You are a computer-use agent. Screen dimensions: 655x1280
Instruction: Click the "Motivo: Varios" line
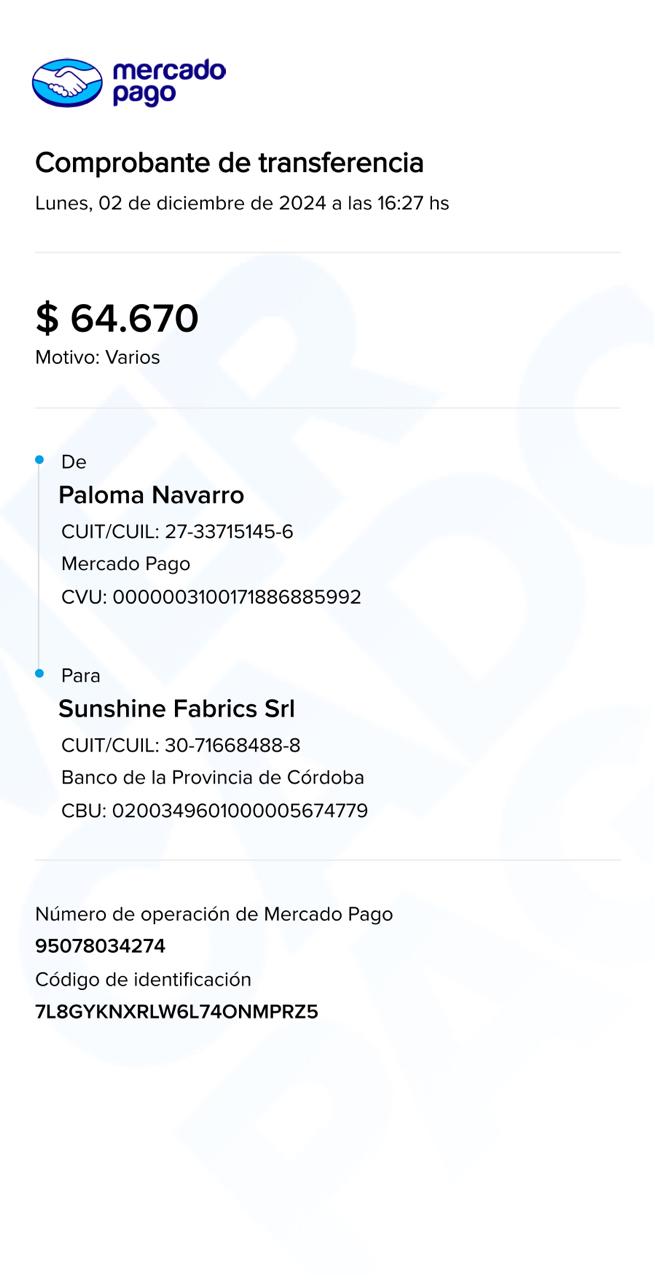(x=97, y=357)
